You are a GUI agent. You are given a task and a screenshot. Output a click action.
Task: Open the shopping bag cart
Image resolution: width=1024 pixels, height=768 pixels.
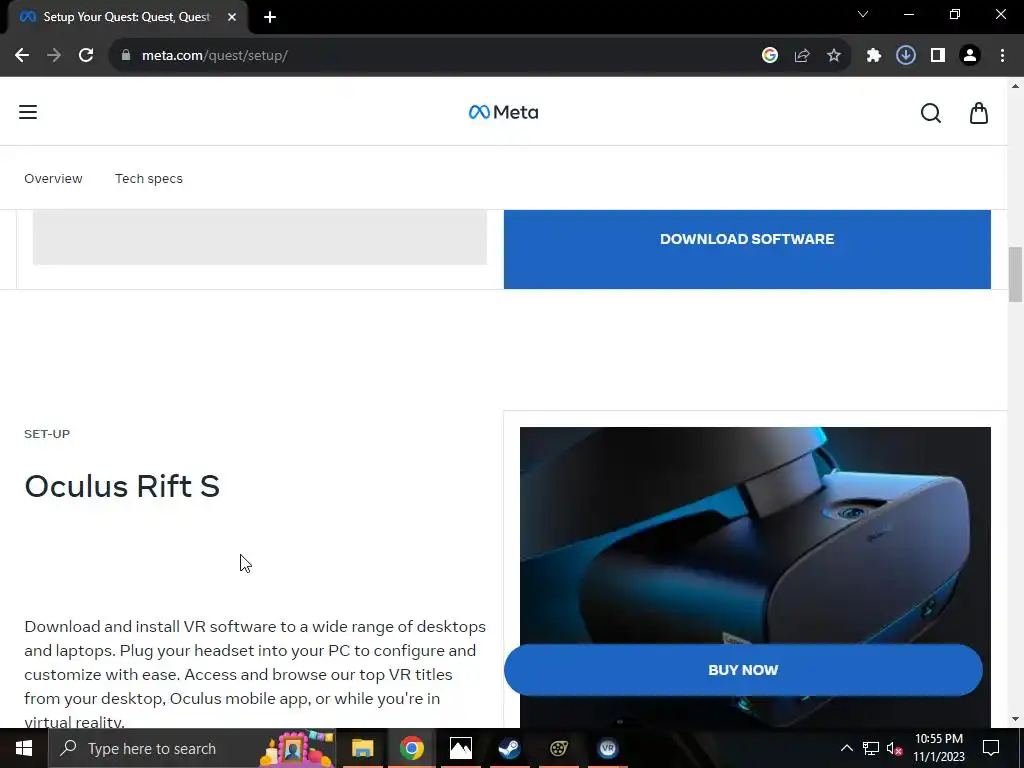point(978,113)
